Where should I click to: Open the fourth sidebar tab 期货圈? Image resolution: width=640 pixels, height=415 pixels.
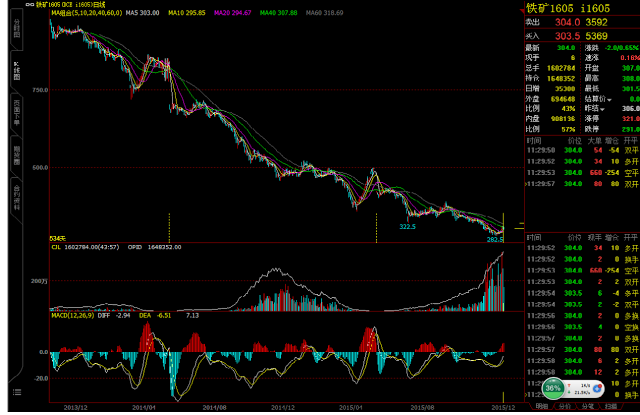click(x=17, y=155)
